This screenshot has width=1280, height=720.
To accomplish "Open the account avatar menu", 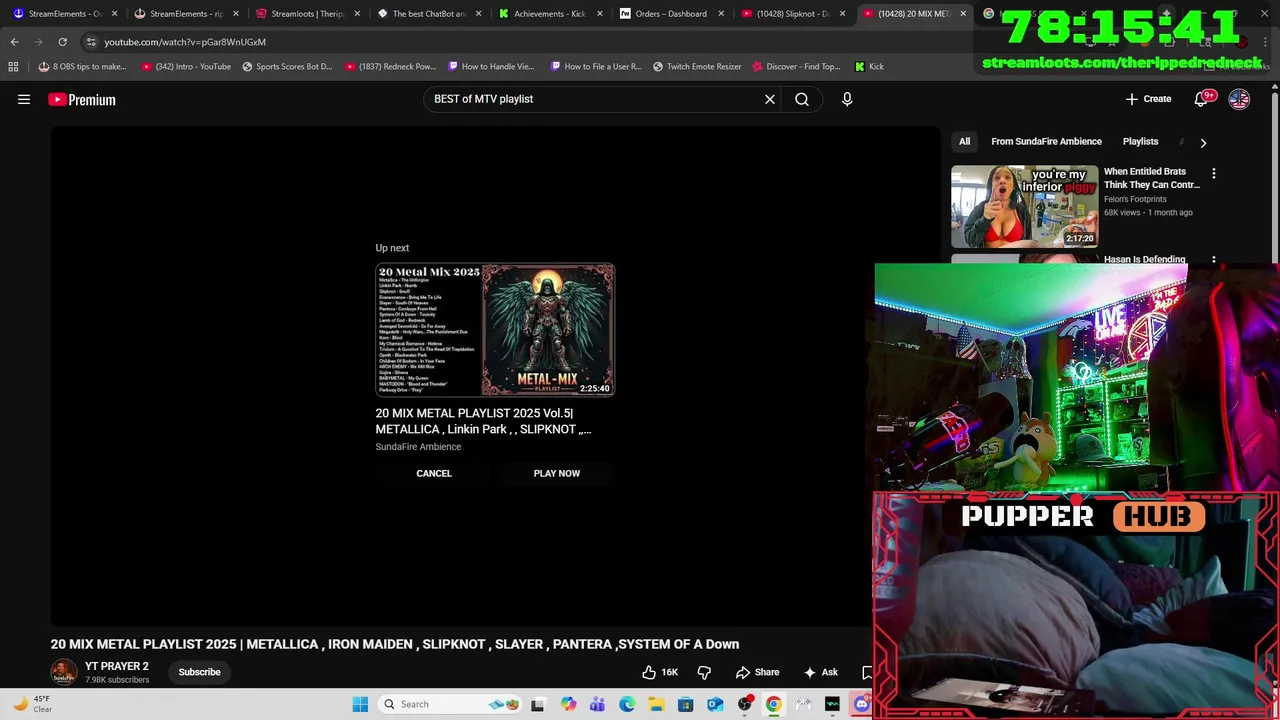I will (x=1239, y=99).
